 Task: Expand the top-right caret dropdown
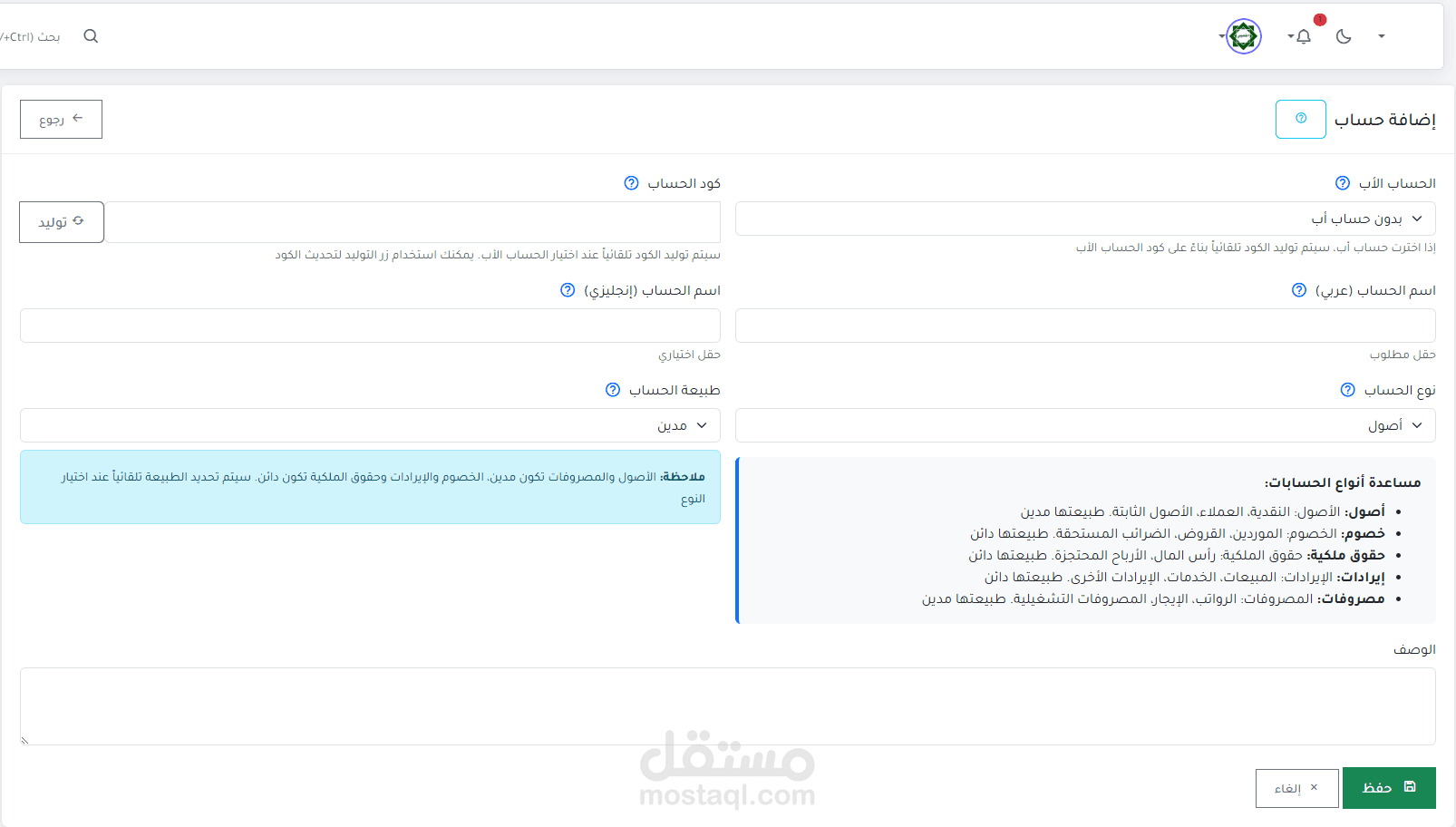click(1382, 36)
